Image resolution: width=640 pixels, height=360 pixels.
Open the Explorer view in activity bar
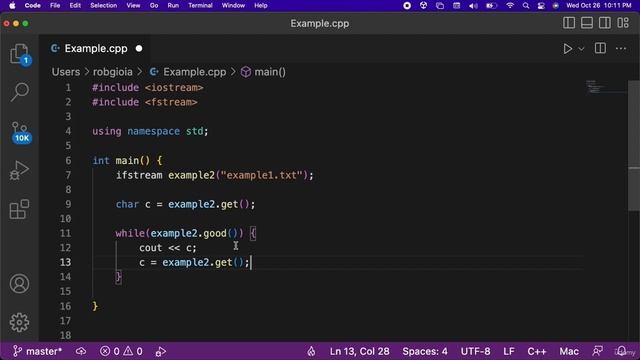click(x=19, y=54)
